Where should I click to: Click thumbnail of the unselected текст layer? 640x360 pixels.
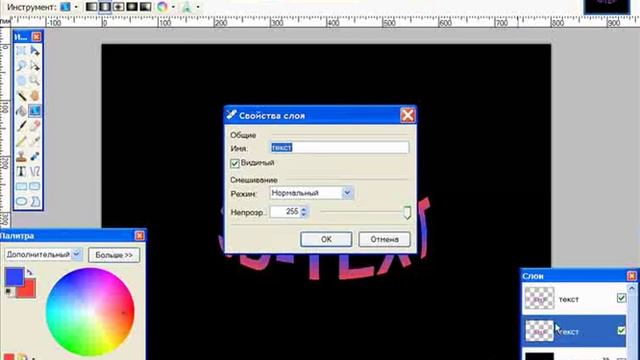[539, 298]
